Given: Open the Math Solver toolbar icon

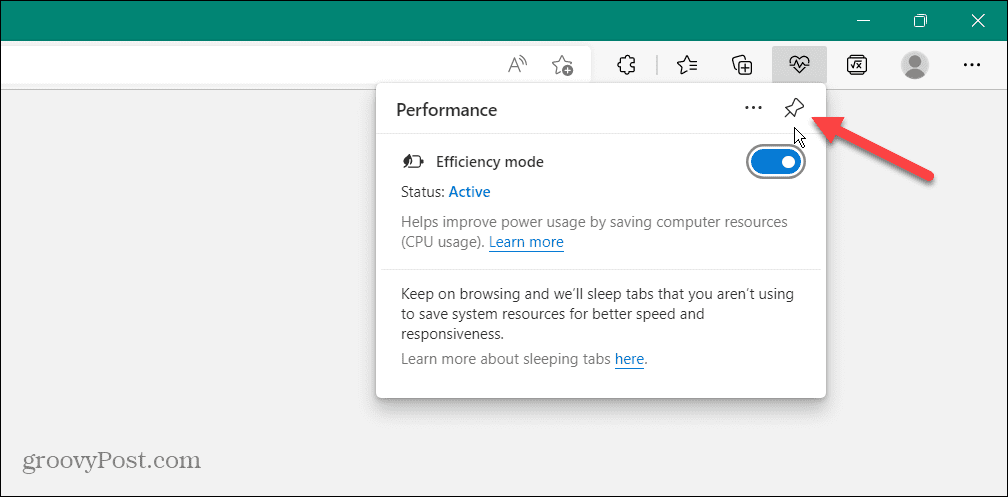Looking at the screenshot, I should tap(856, 65).
